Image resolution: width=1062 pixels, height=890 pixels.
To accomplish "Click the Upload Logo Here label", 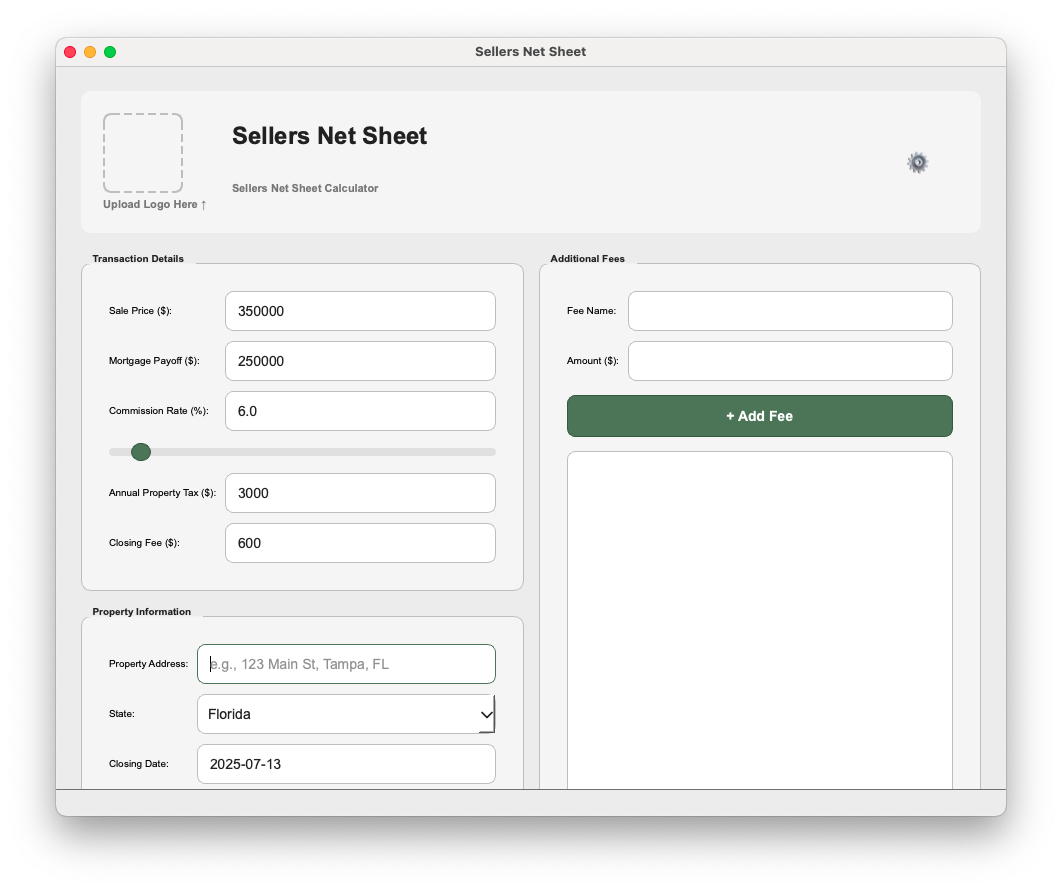I will [x=154, y=205].
